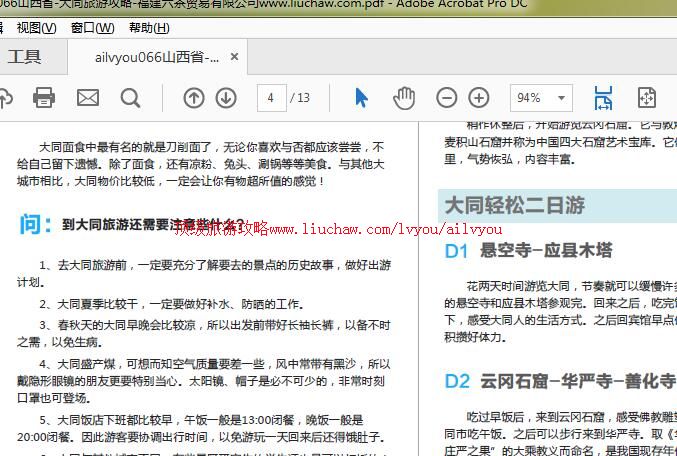
Task: Go to next page with down arrow
Action: [x=226, y=97]
